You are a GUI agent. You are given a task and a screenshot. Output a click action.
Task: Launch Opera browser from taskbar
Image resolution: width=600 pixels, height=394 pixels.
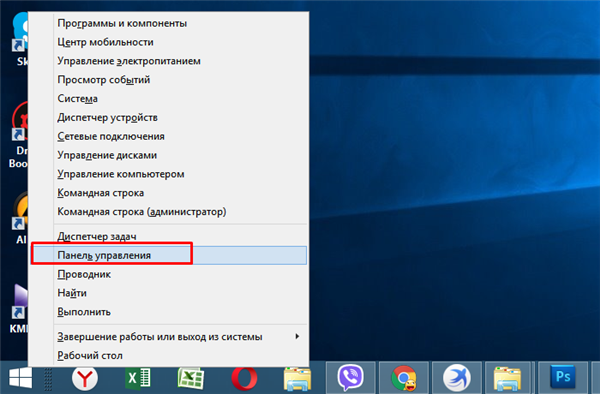[244, 378]
